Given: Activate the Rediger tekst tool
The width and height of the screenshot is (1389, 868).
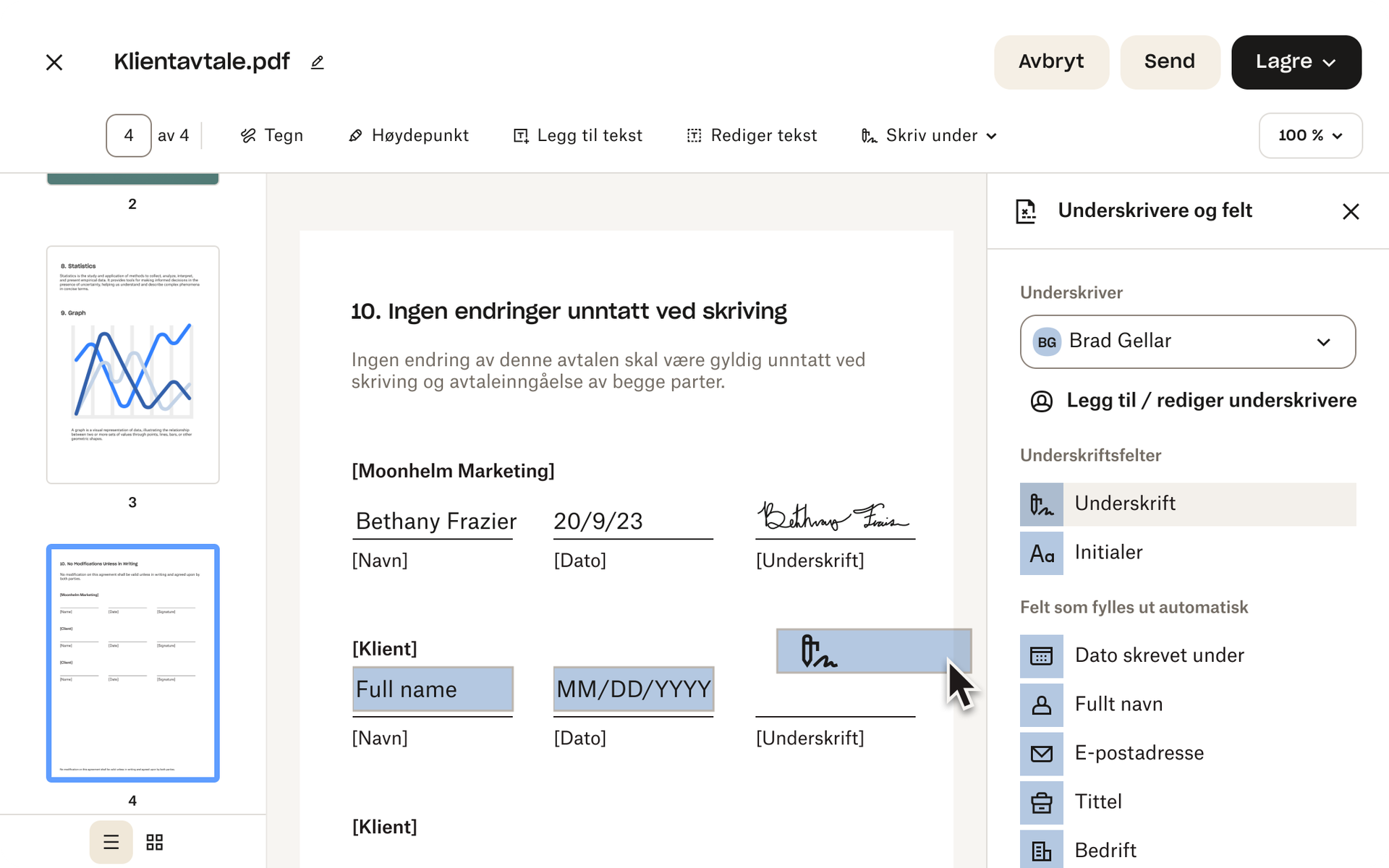Looking at the screenshot, I should coord(751,135).
